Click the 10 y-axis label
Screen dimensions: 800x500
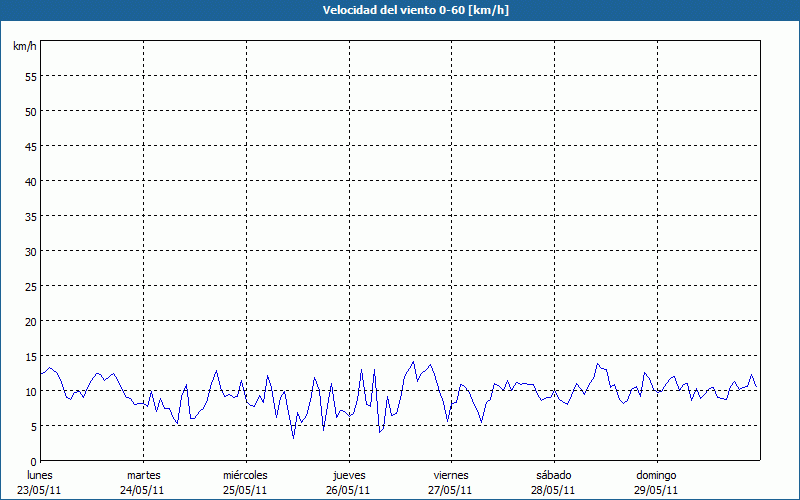(30, 391)
